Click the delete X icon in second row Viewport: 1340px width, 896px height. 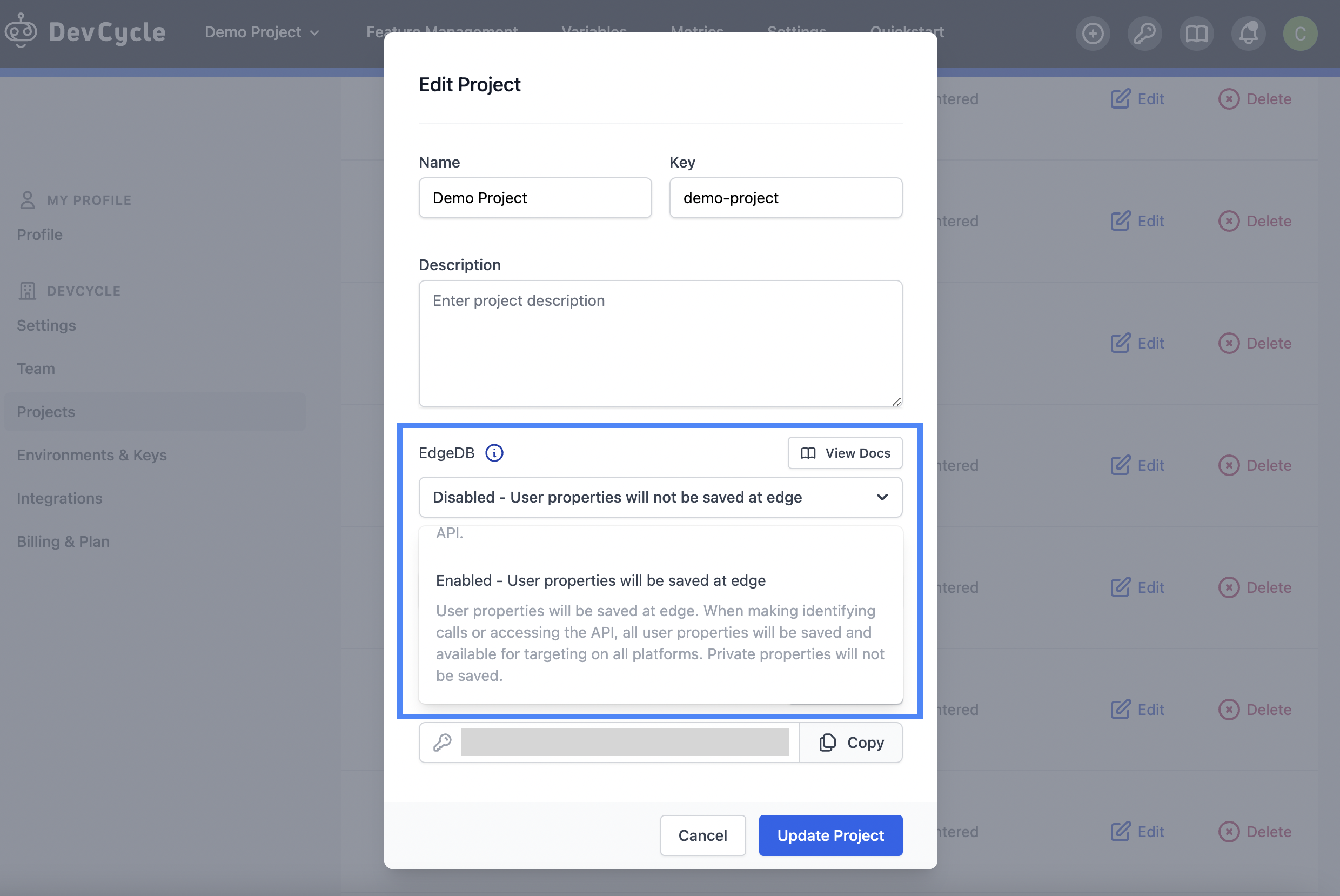click(1229, 221)
